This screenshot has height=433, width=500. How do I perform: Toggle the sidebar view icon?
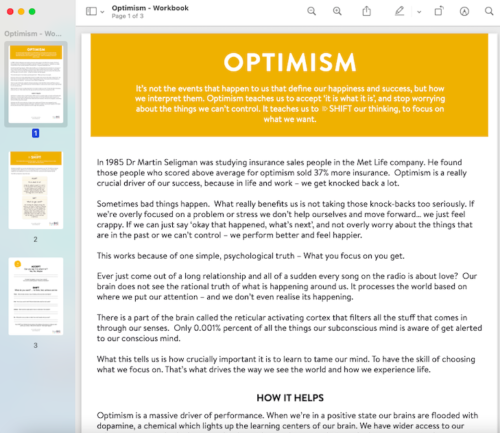(x=91, y=12)
